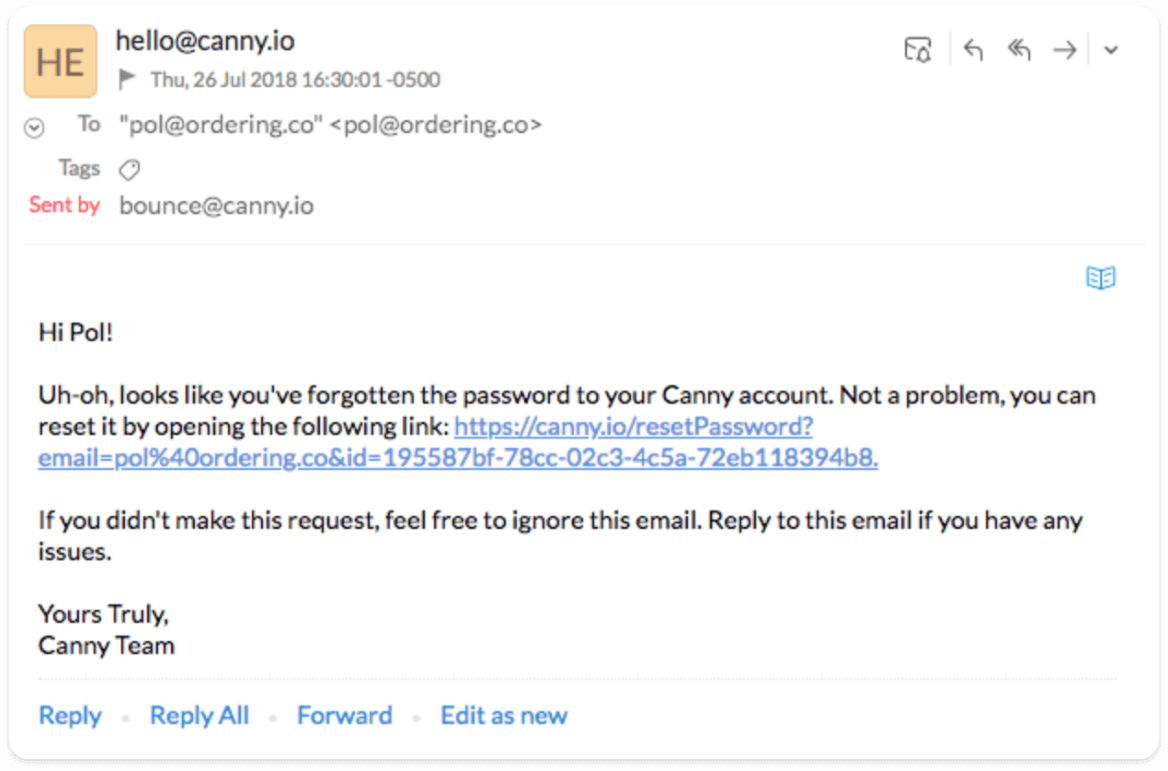Viewport: 1168px width, 771px height.
Task: Add a tag using the tag icon
Action: coord(129,170)
